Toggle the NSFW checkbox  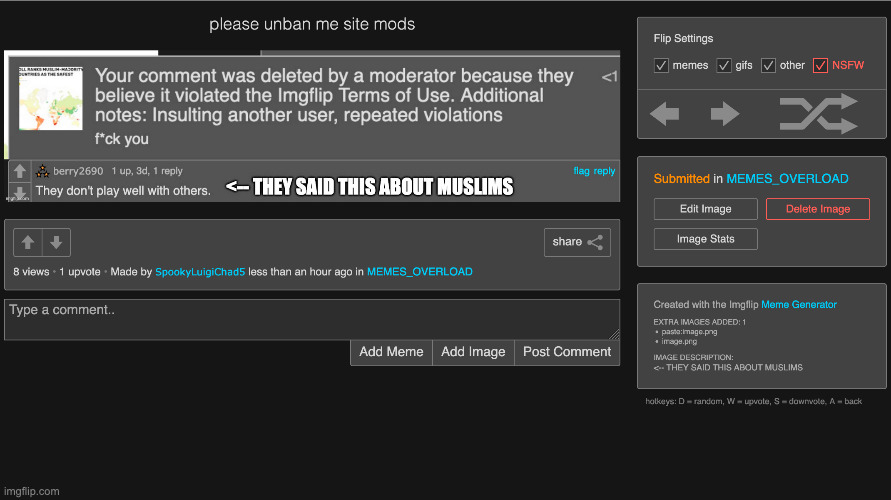coord(821,65)
